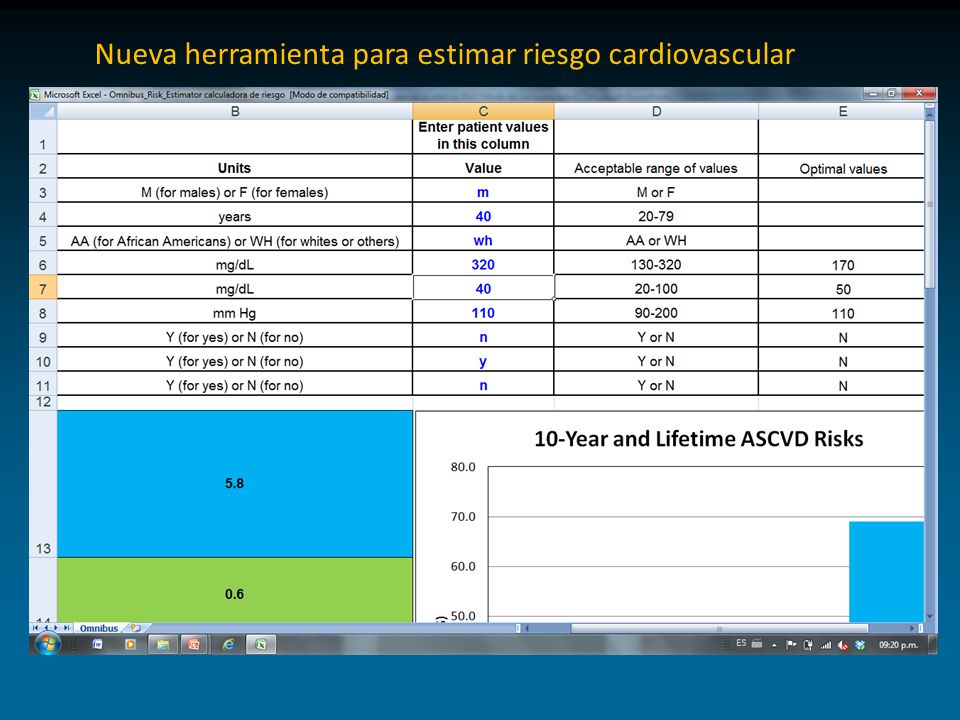Click the 'n' value in row 9
This screenshot has width=960, height=720.
(483, 337)
